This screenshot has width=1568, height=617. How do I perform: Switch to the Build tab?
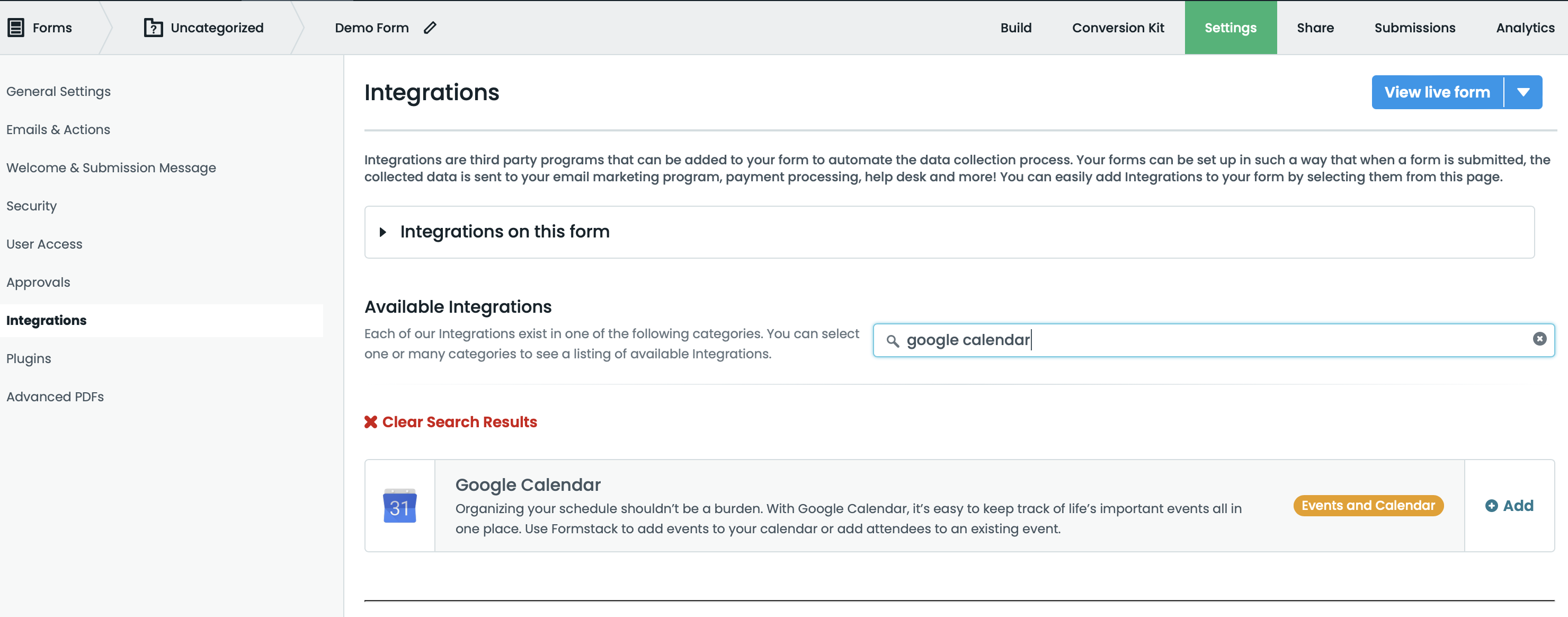[1015, 28]
